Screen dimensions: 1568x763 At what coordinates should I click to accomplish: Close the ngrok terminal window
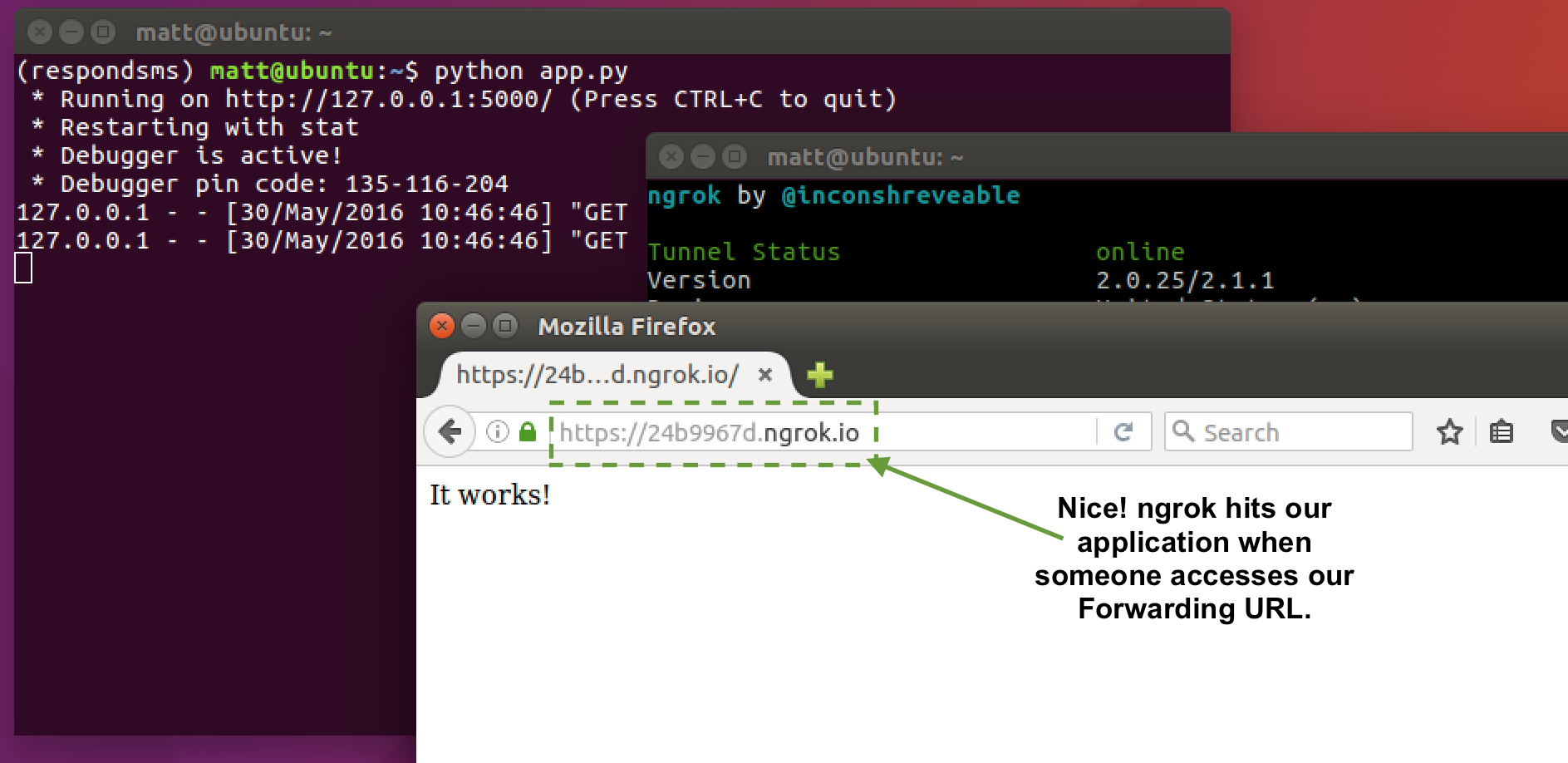pyautogui.click(x=671, y=156)
